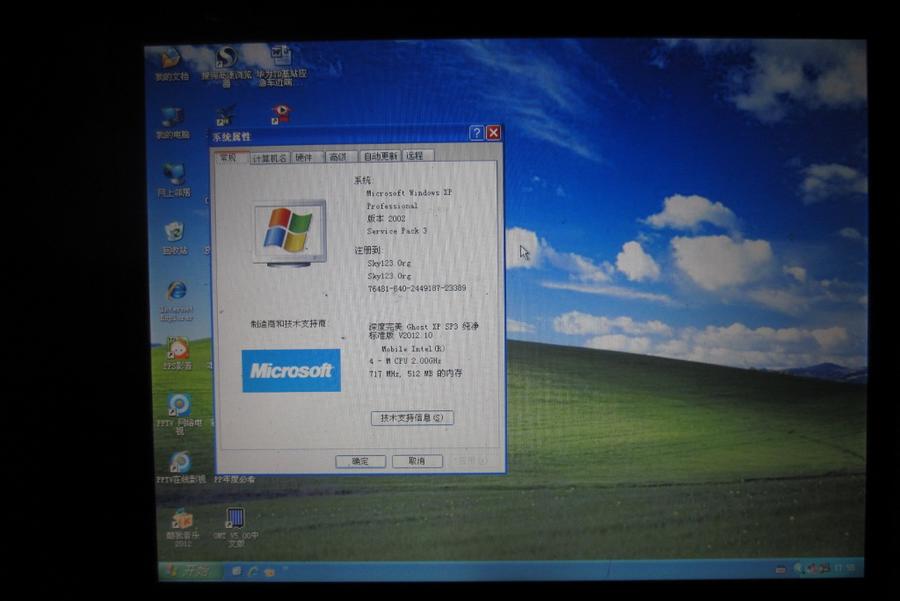Click the '717 MHz, 512 MB' memory text
900x601 pixels.
pyautogui.click(x=416, y=374)
